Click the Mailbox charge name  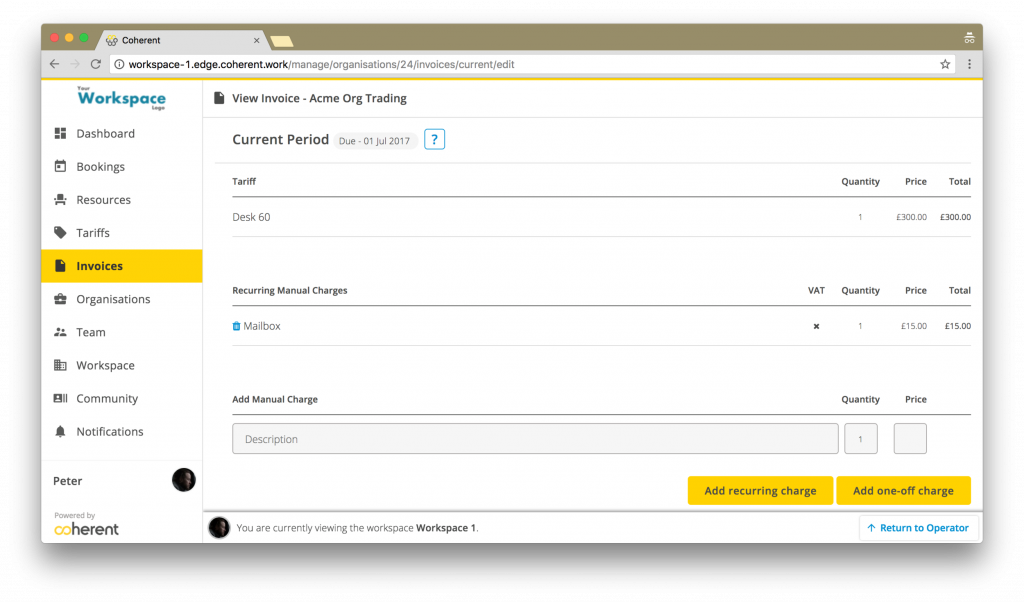(x=262, y=326)
